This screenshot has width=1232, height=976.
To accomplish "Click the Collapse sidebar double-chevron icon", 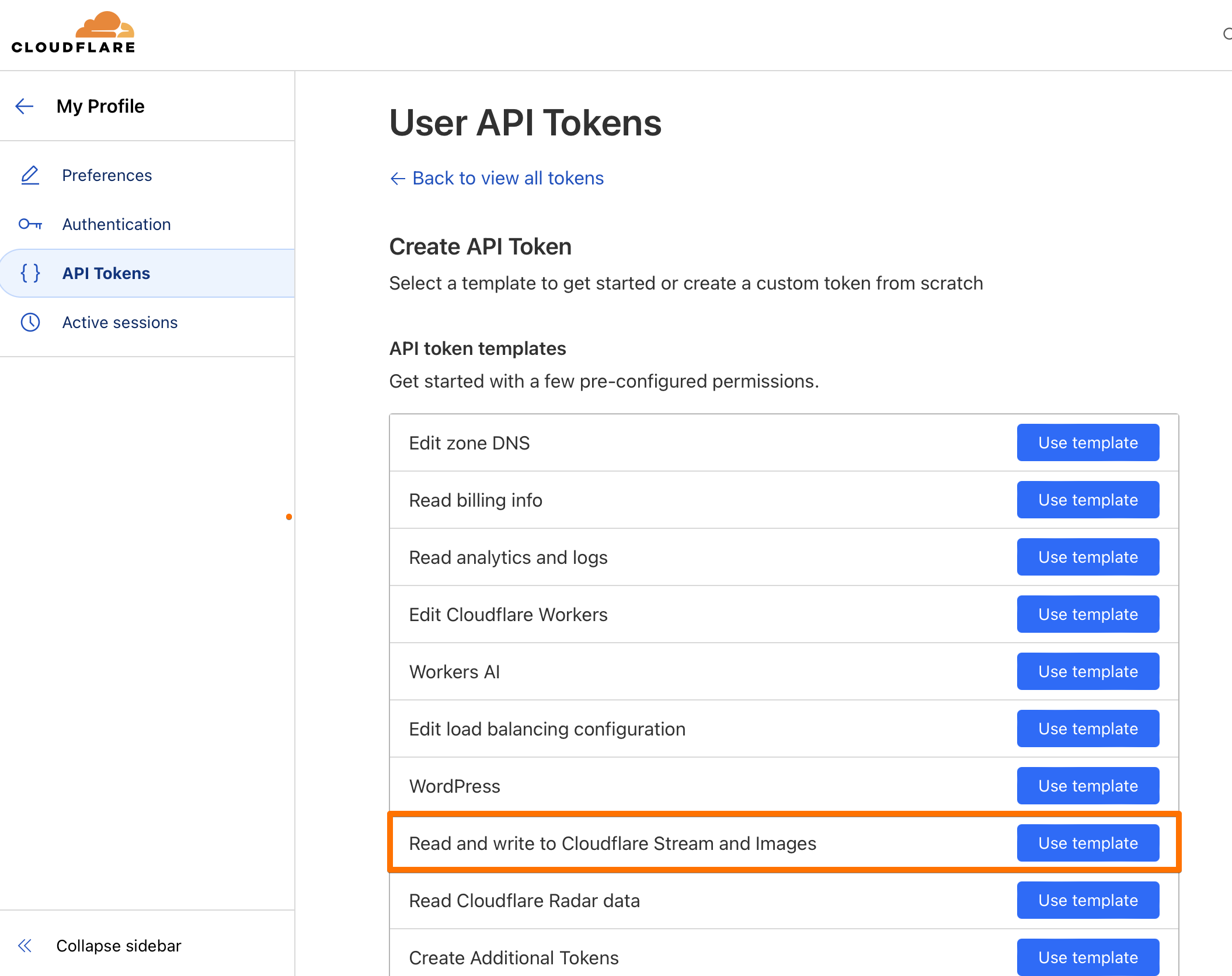I will [25, 946].
